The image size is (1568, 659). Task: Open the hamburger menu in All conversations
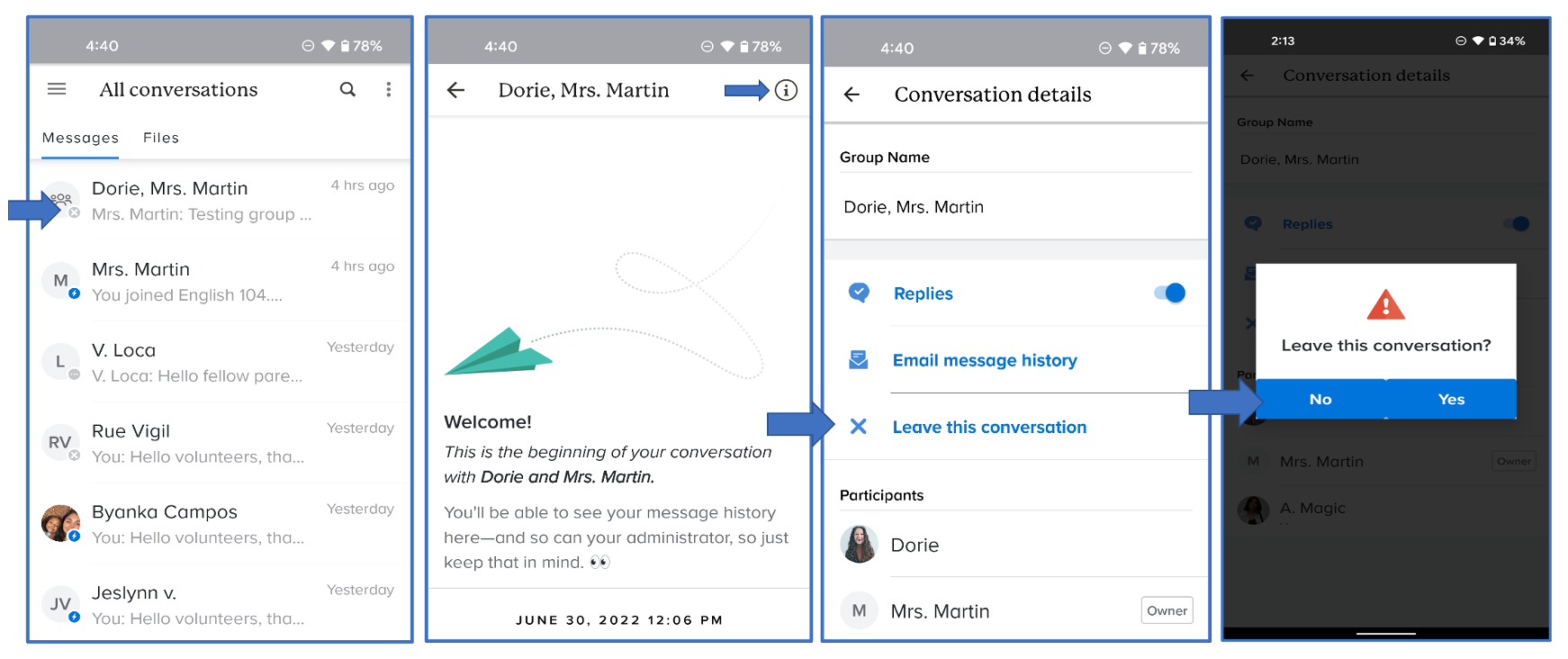pyautogui.click(x=57, y=89)
